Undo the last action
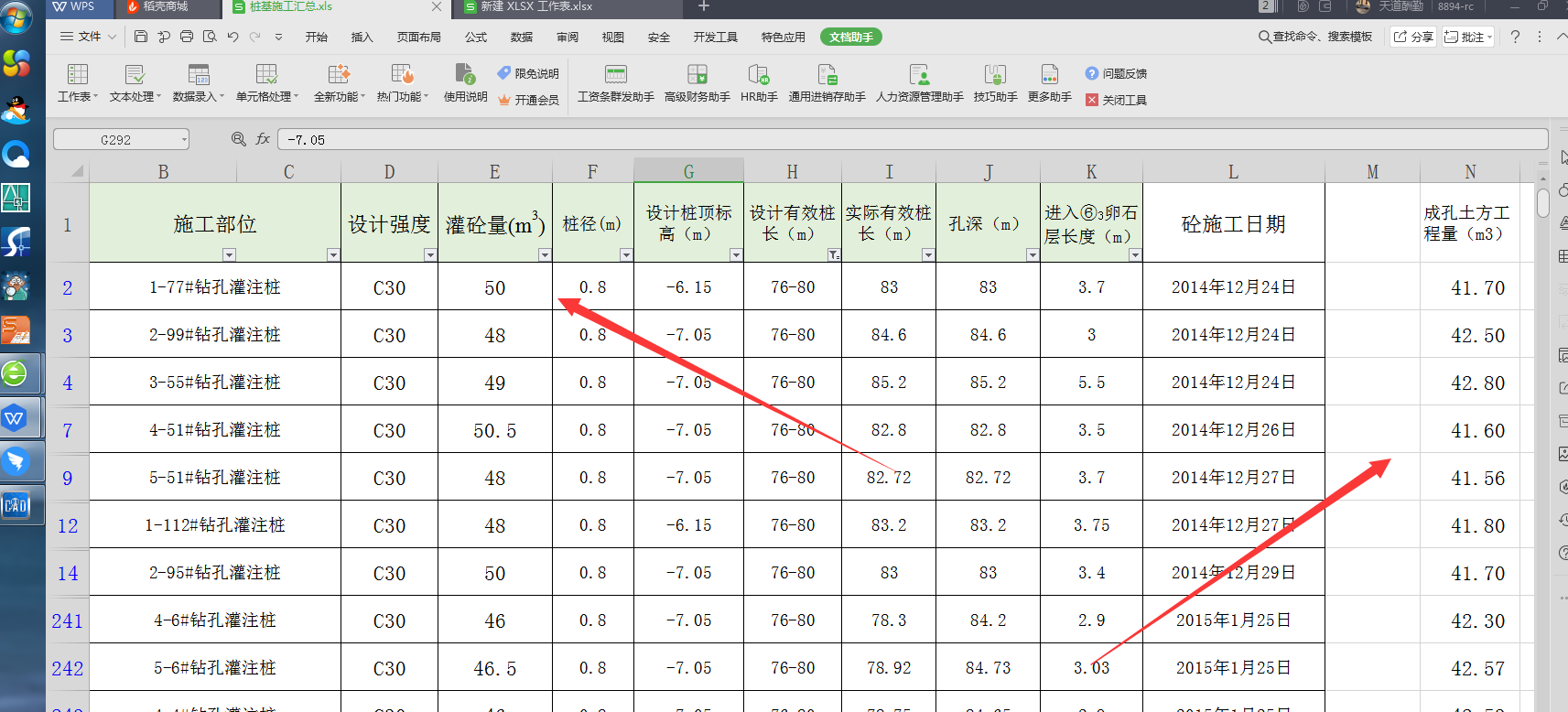 [x=232, y=37]
